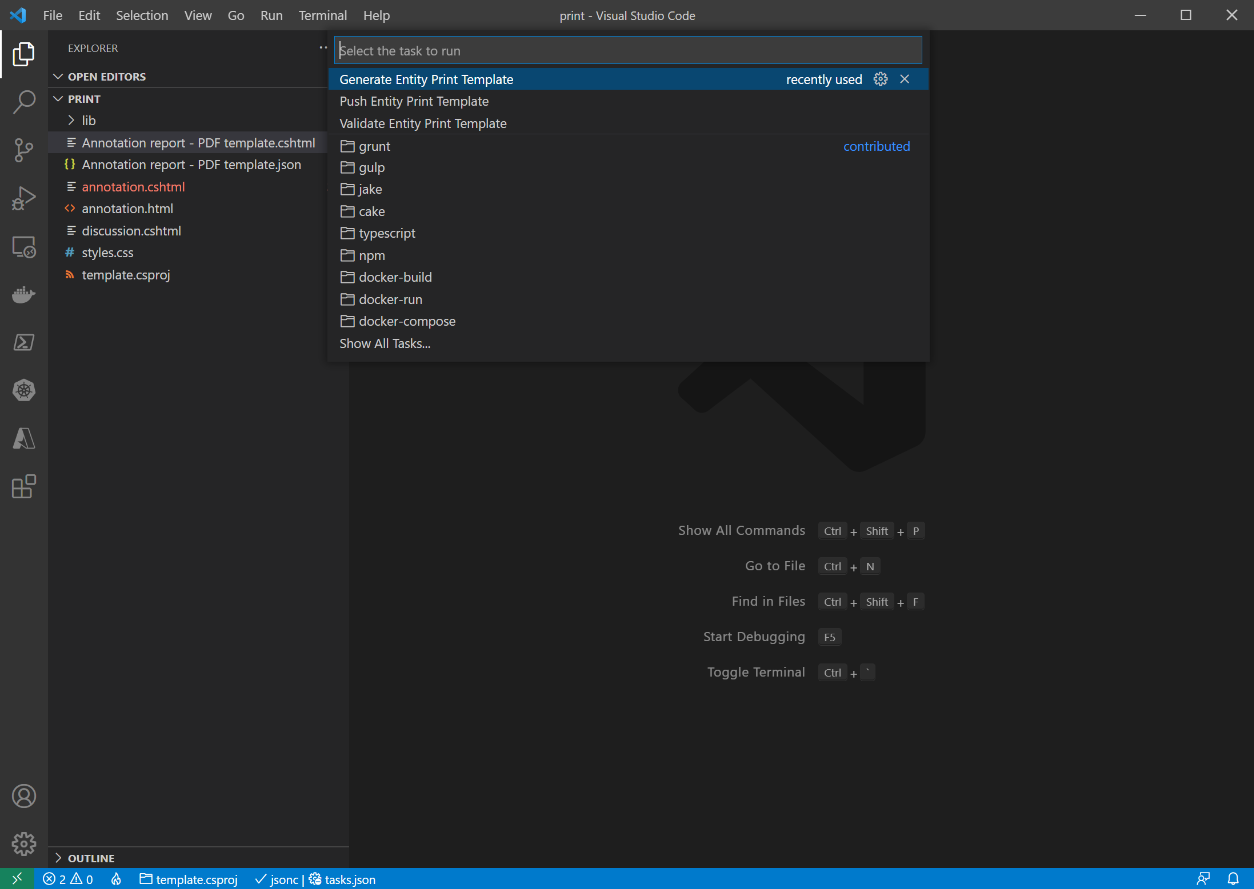Open the Help menu
1254x889 pixels.
376,15
